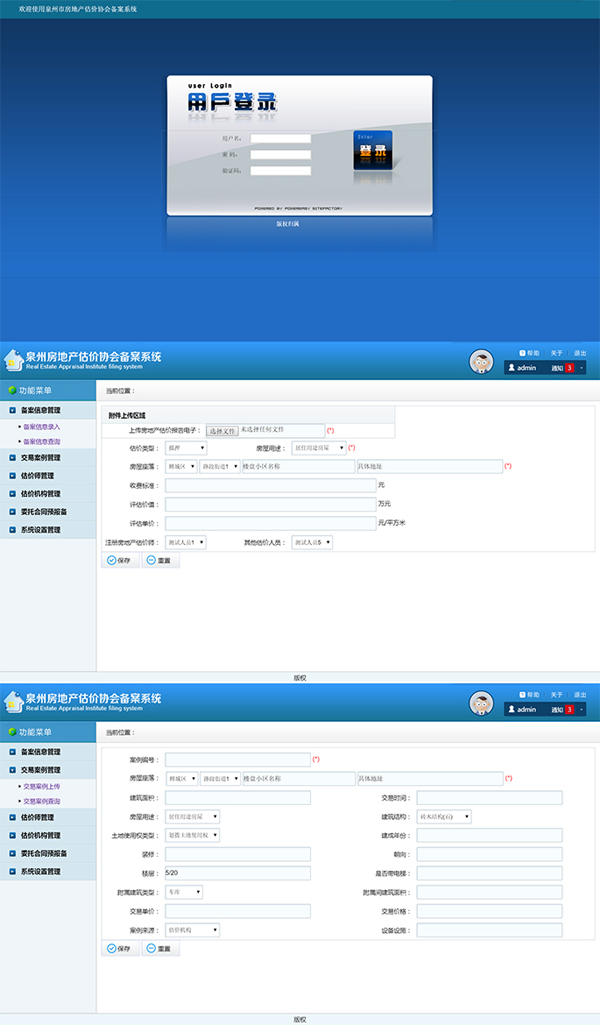The height and width of the screenshot is (1025, 600).
Task: Click the 交易时间 input field
Action: 489,798
